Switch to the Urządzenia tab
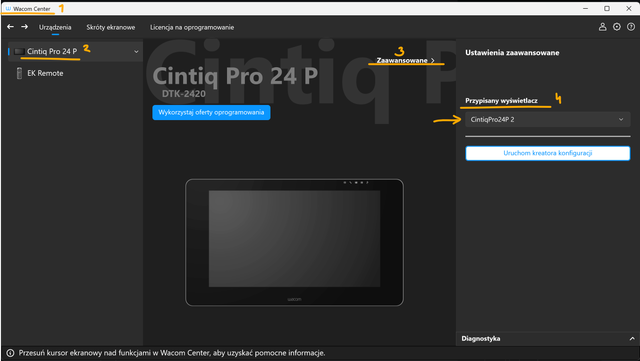Viewport: 640px width, 361px height. click(55, 27)
